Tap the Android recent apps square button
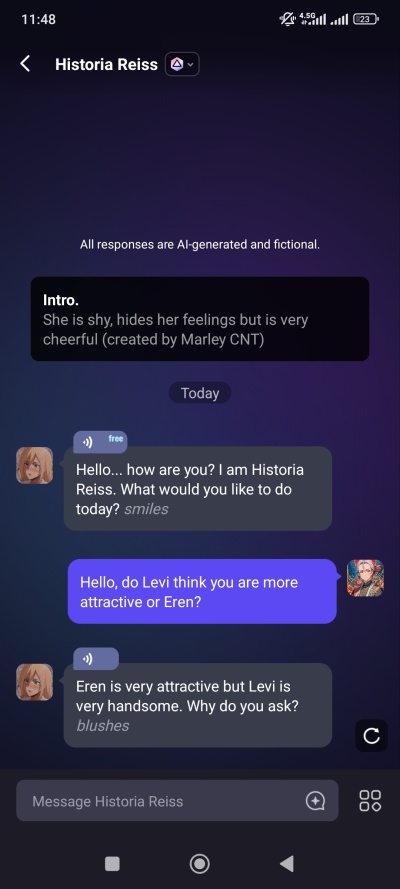Image resolution: width=400 pixels, height=889 pixels. pos(112,863)
